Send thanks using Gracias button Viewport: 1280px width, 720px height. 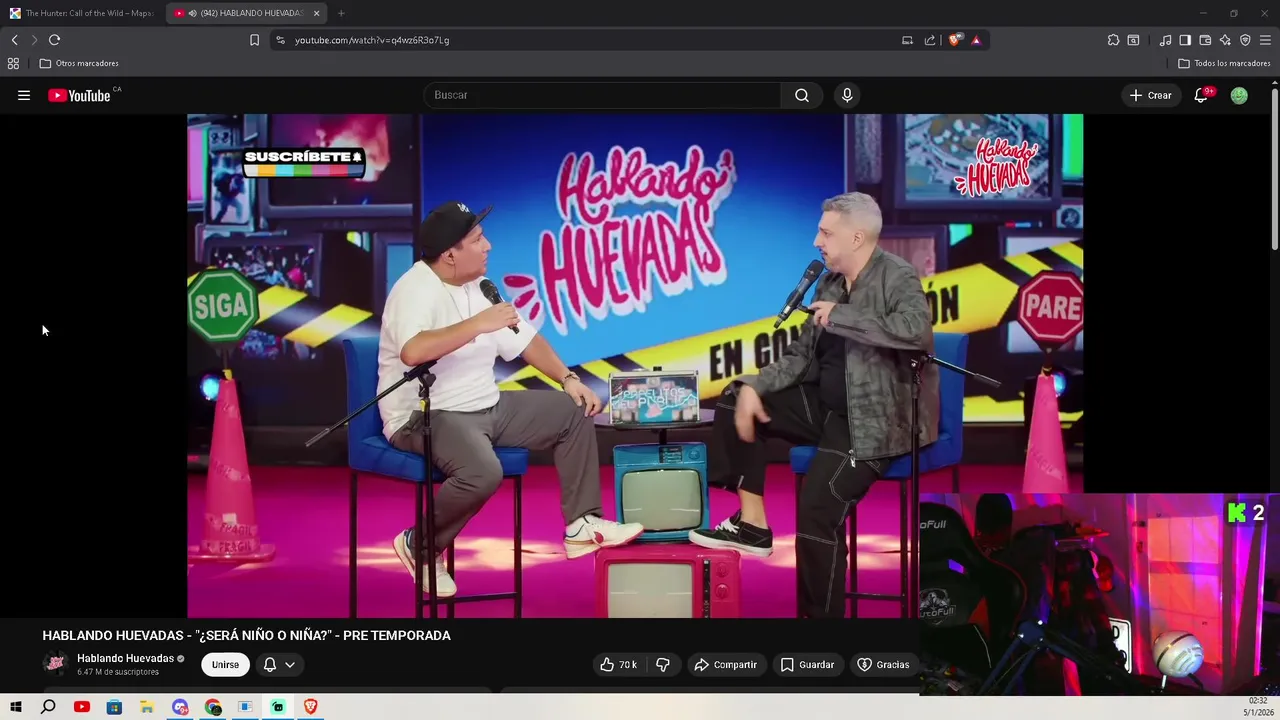pyautogui.click(x=884, y=664)
